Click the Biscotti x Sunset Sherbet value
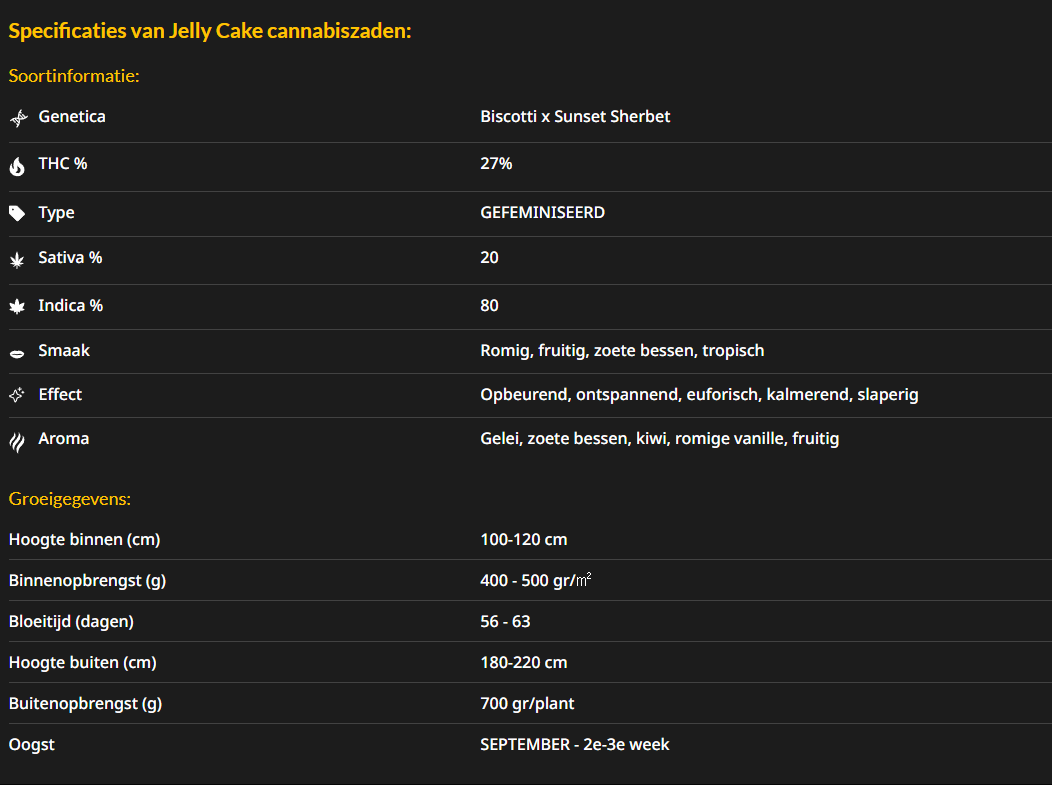 pos(575,117)
